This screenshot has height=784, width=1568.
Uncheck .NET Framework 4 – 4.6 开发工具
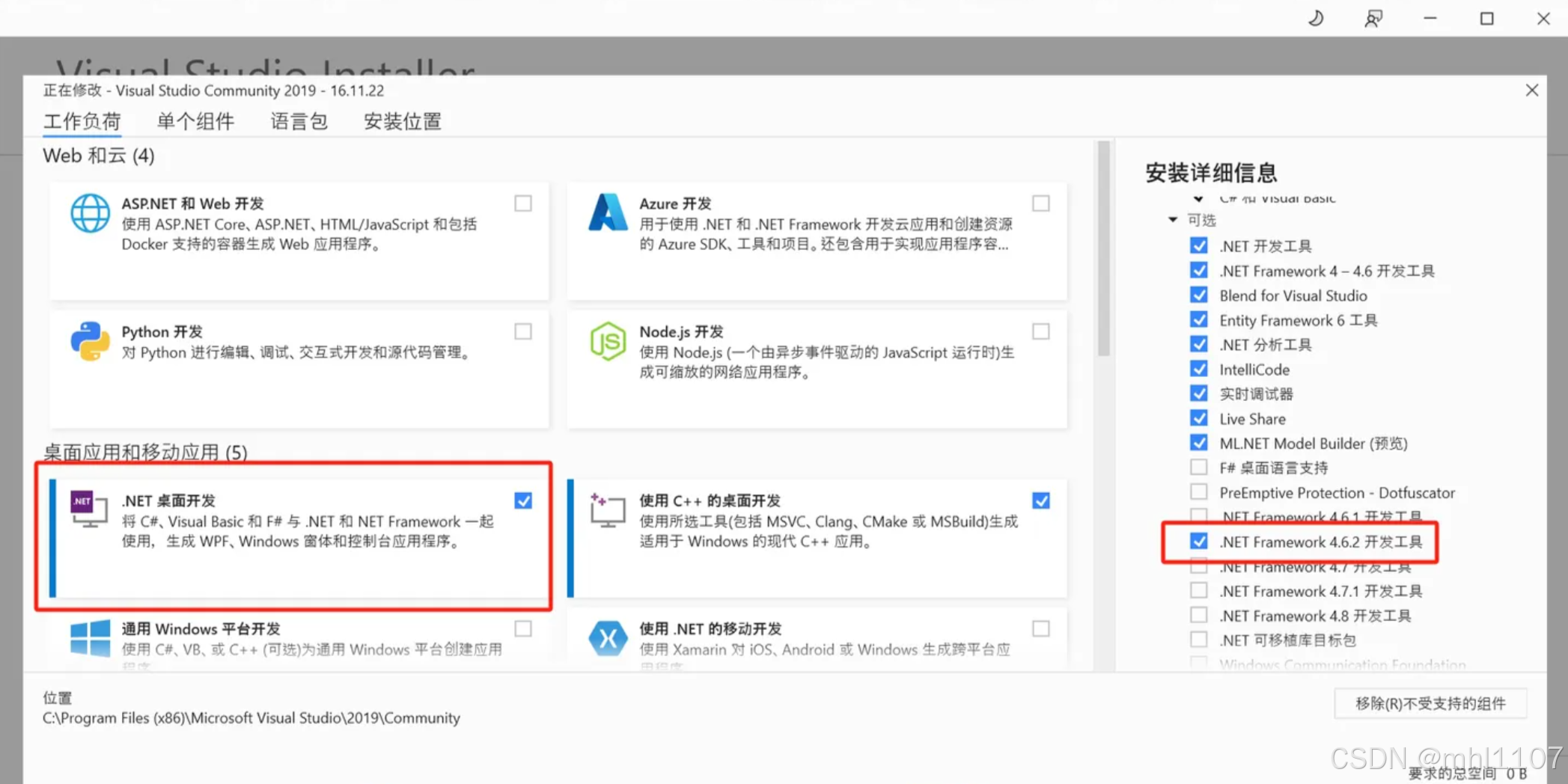[1199, 270]
